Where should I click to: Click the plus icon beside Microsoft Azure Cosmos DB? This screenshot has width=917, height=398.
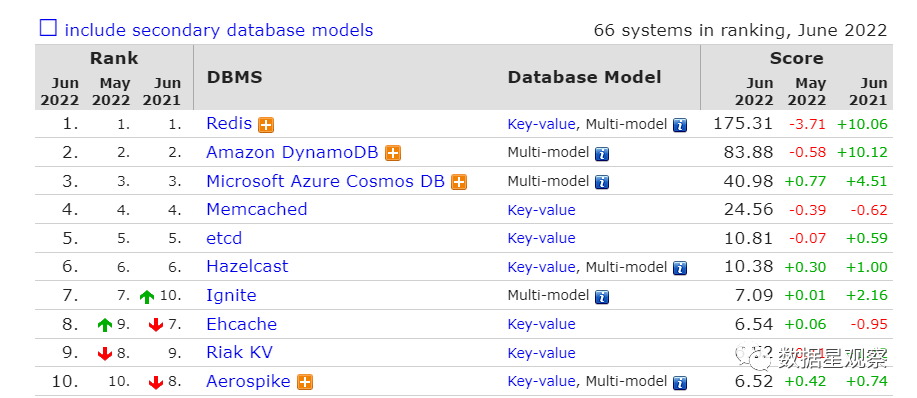pyautogui.click(x=459, y=182)
